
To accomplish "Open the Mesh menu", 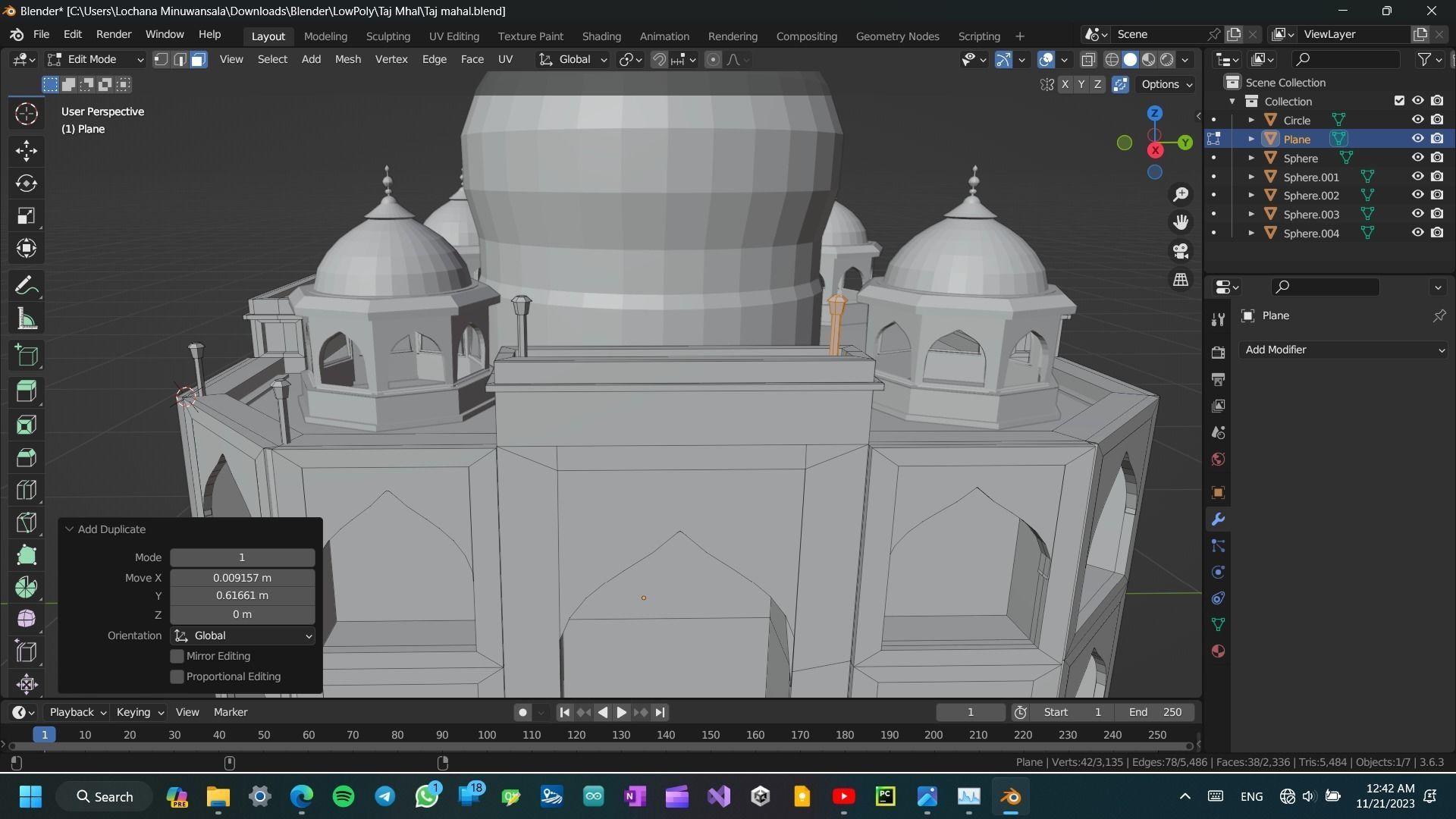I will (x=348, y=59).
